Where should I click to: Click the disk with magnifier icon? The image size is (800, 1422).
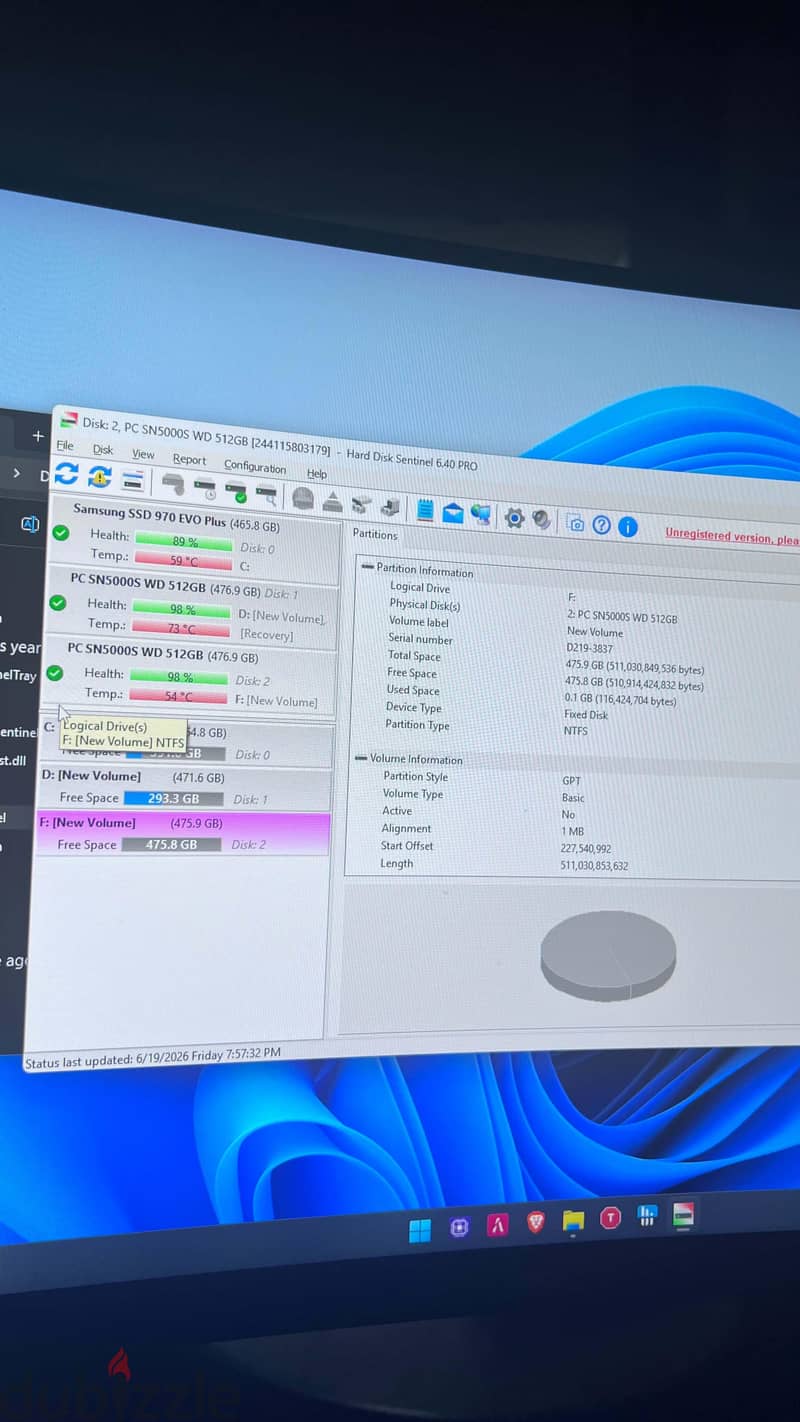click(267, 493)
